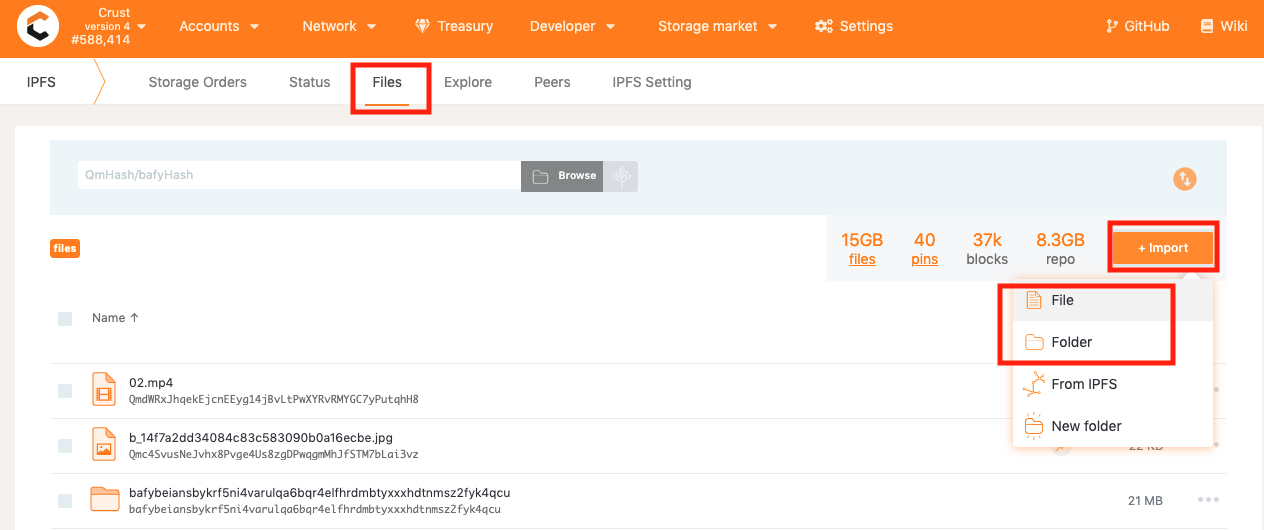Switch to the Explore tab
The height and width of the screenshot is (530, 1264).
pyautogui.click(x=468, y=82)
